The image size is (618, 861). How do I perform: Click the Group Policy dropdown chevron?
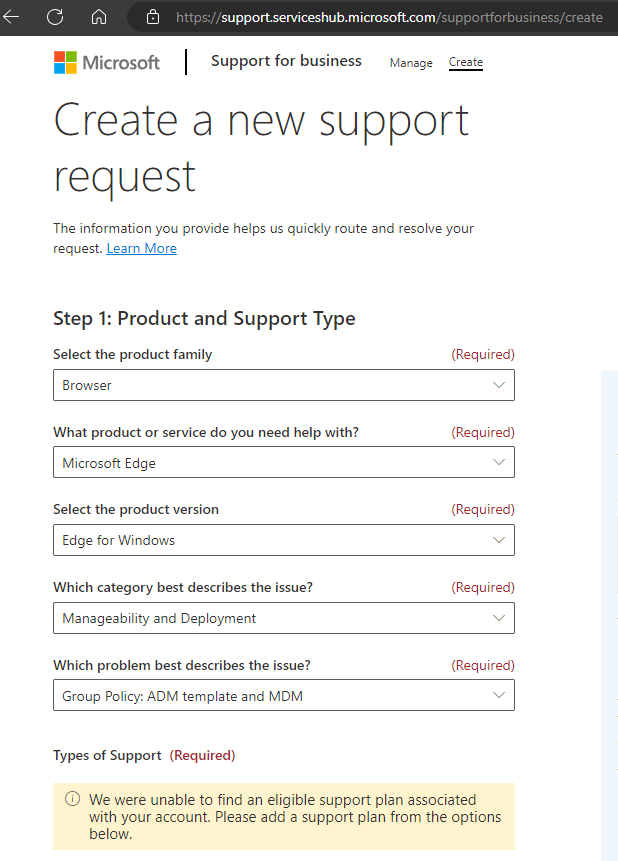499,695
